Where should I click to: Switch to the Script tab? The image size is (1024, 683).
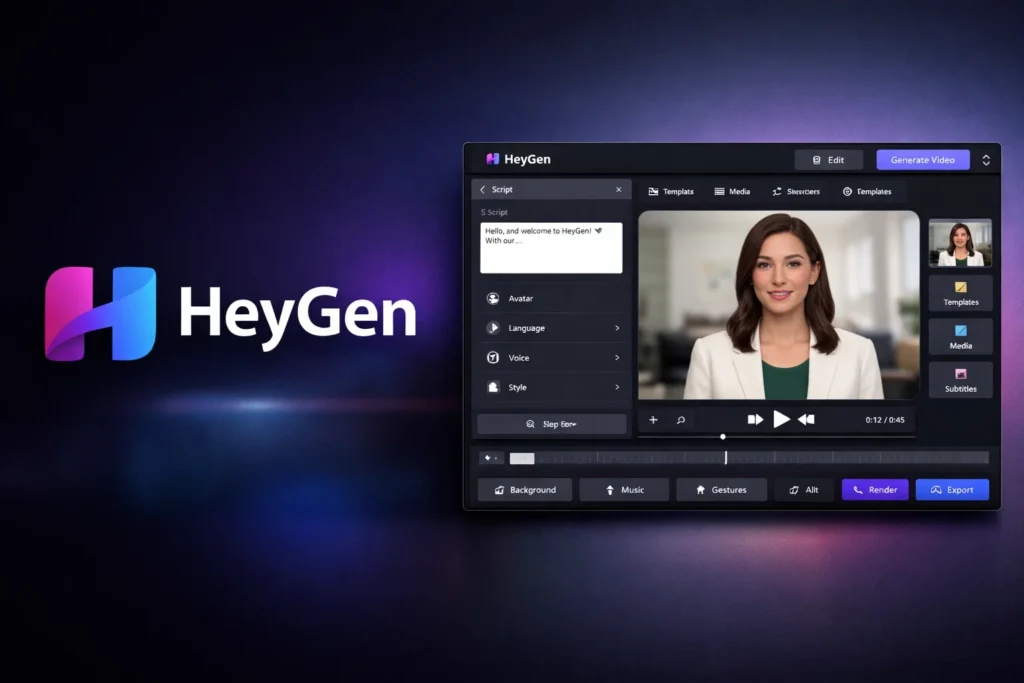[504, 189]
